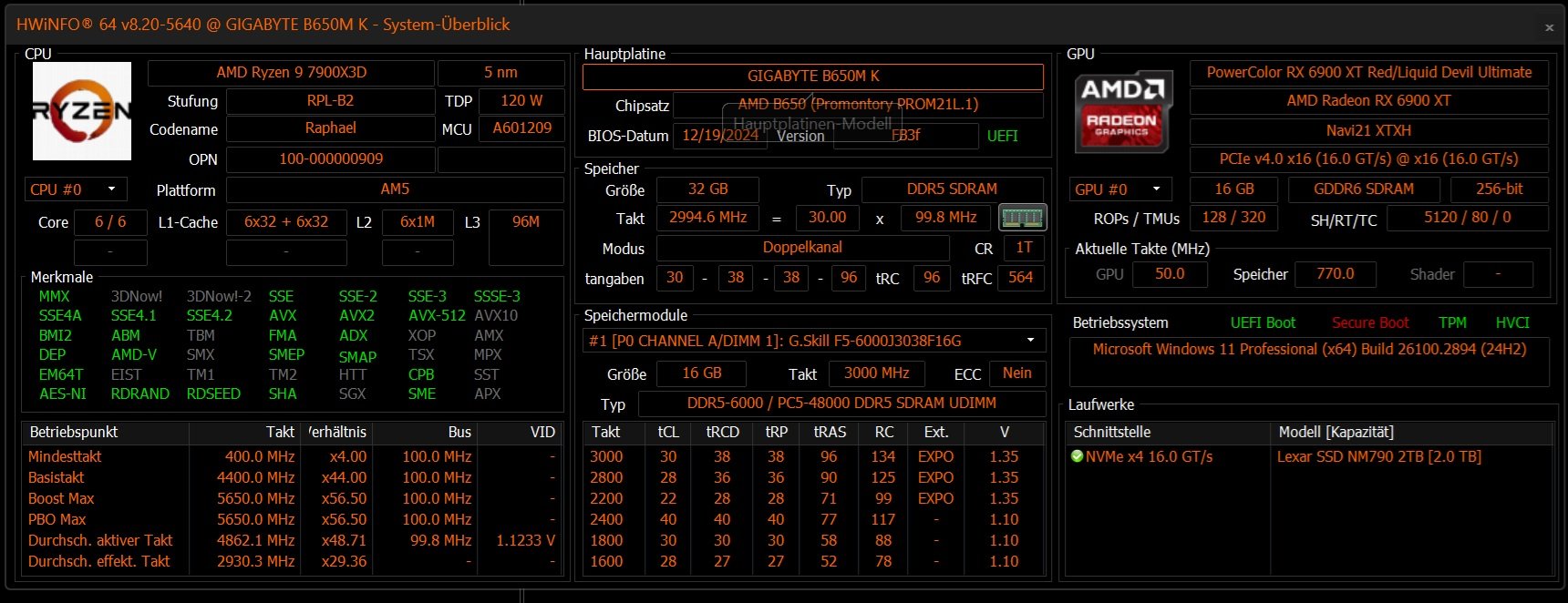
Task: Click the ECC value Nein
Action: pyautogui.click(x=1016, y=373)
